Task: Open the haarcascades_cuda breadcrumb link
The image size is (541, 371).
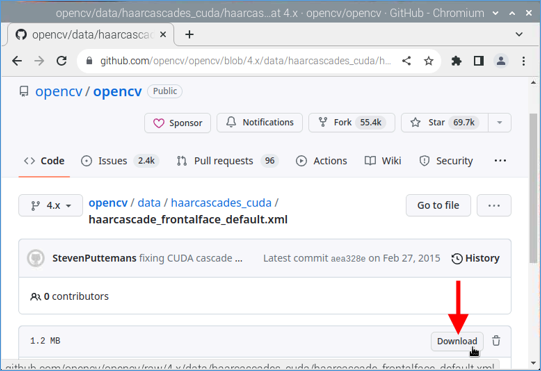Action: pos(221,203)
